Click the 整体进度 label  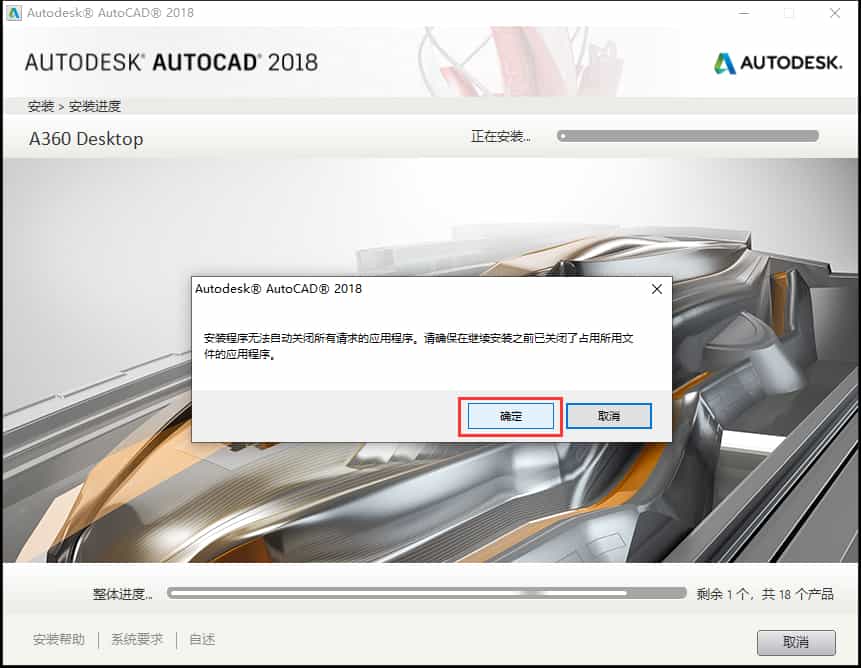pos(122,594)
